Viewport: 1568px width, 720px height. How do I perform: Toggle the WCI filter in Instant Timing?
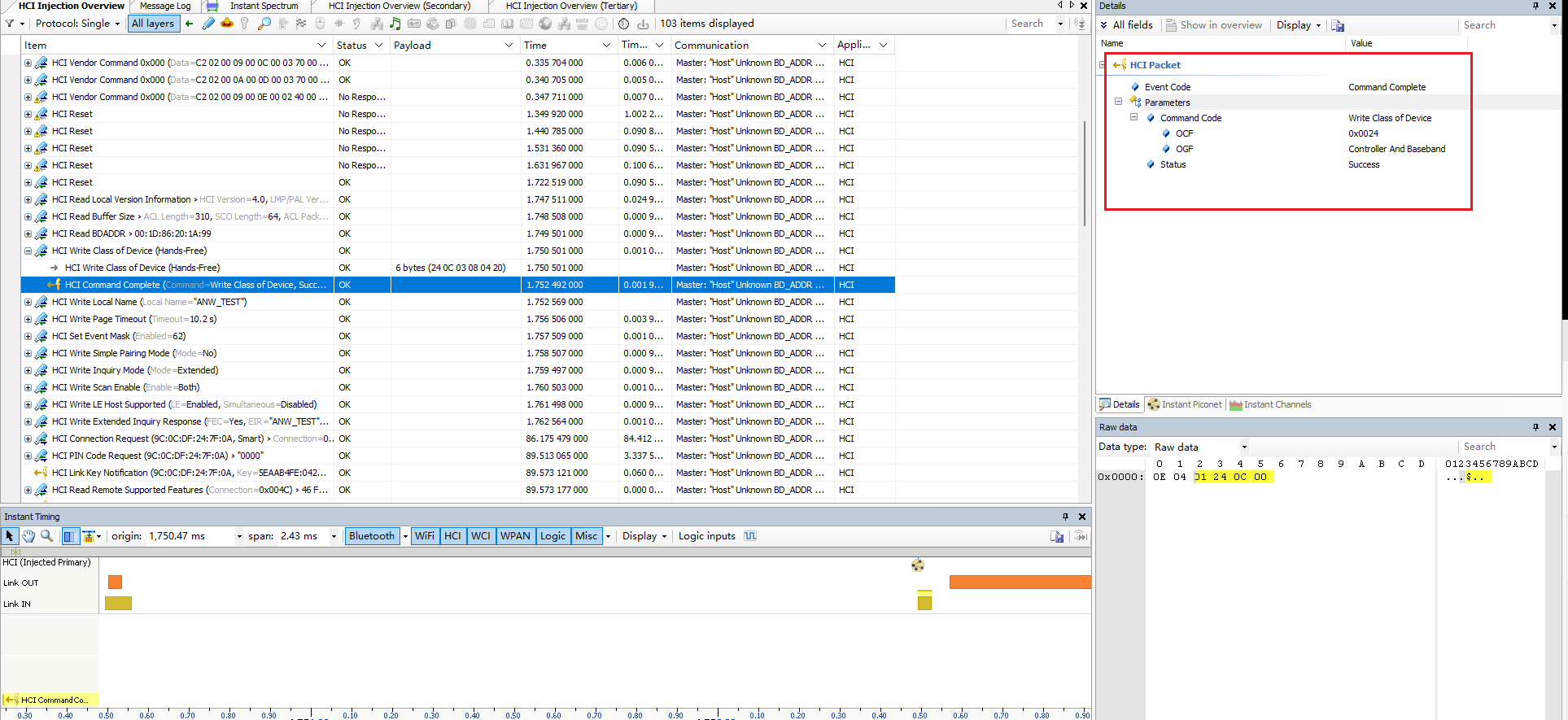coord(481,536)
